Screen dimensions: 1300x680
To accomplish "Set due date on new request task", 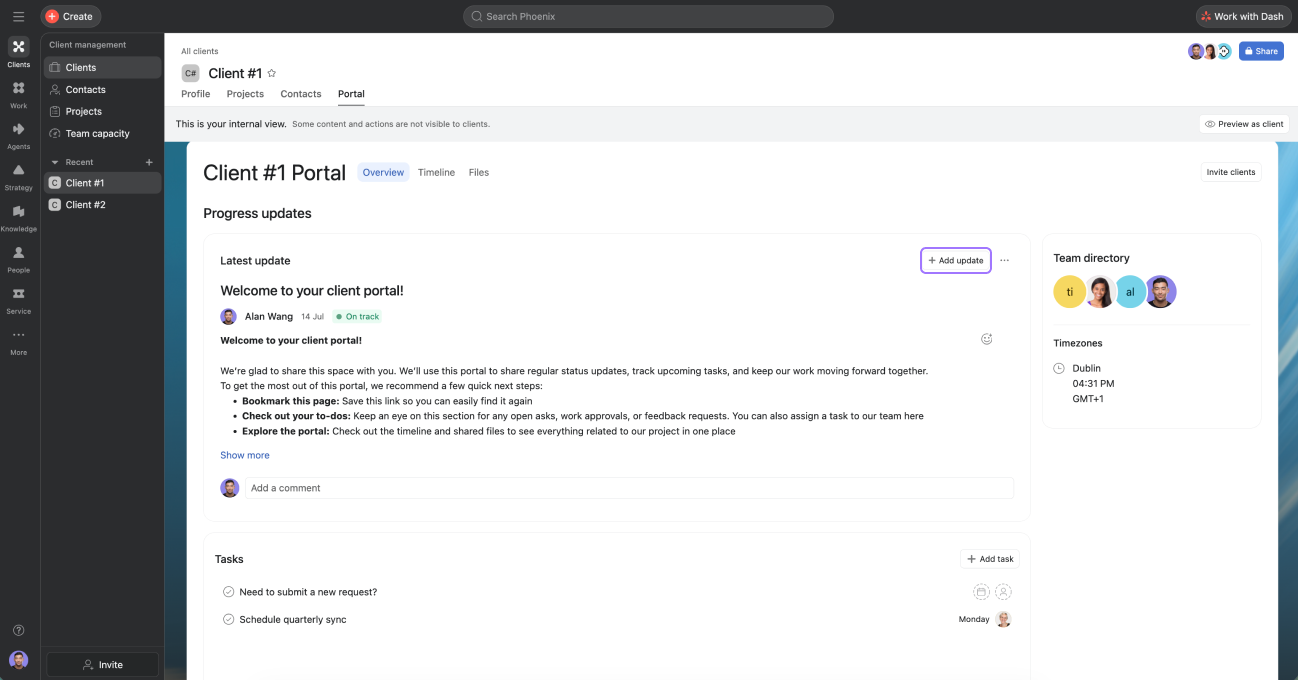I will point(981,592).
